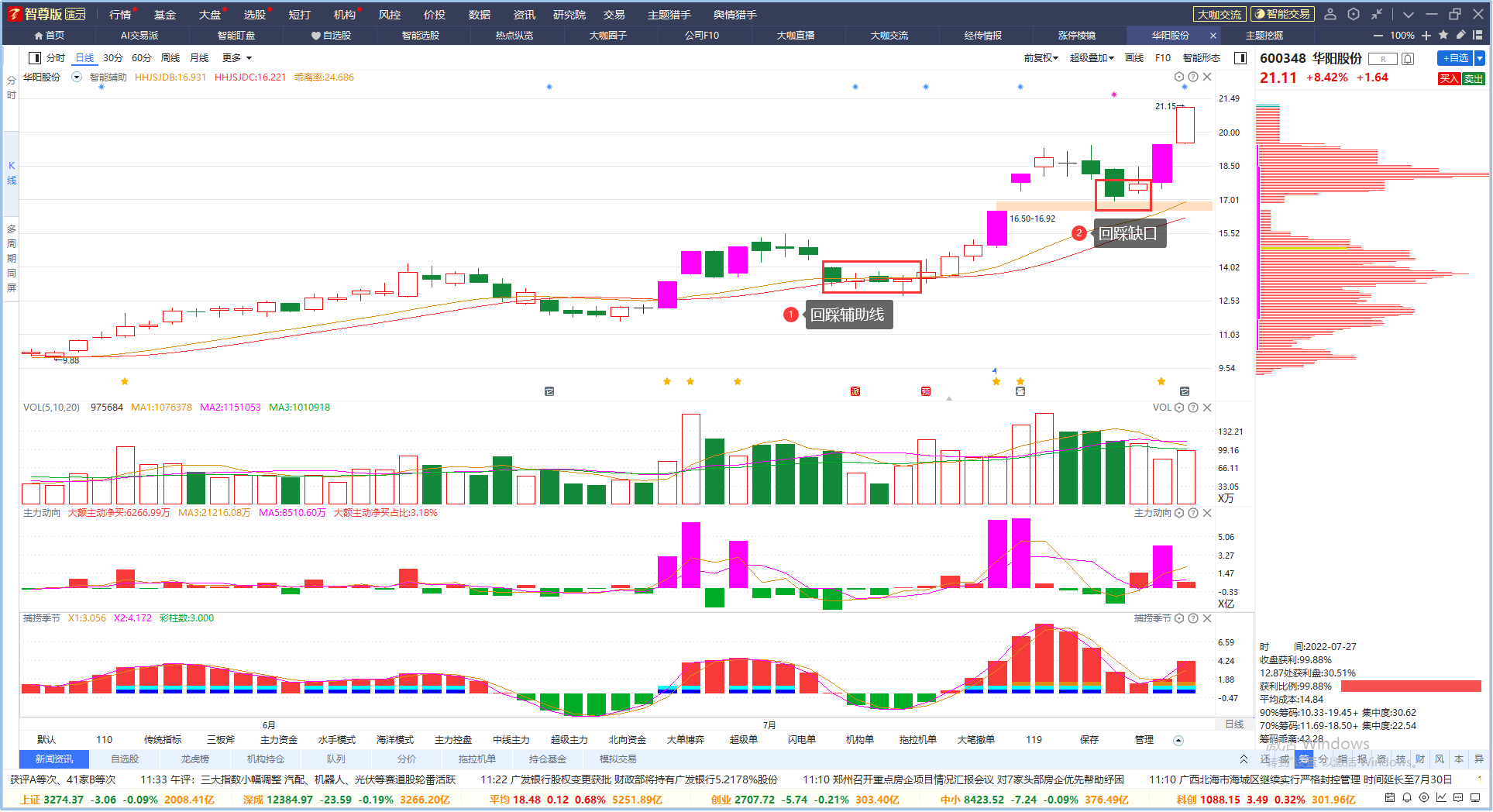The height and width of the screenshot is (812, 1493).
Task: Open the user account icon in title bar
Action: [x=1330, y=14]
